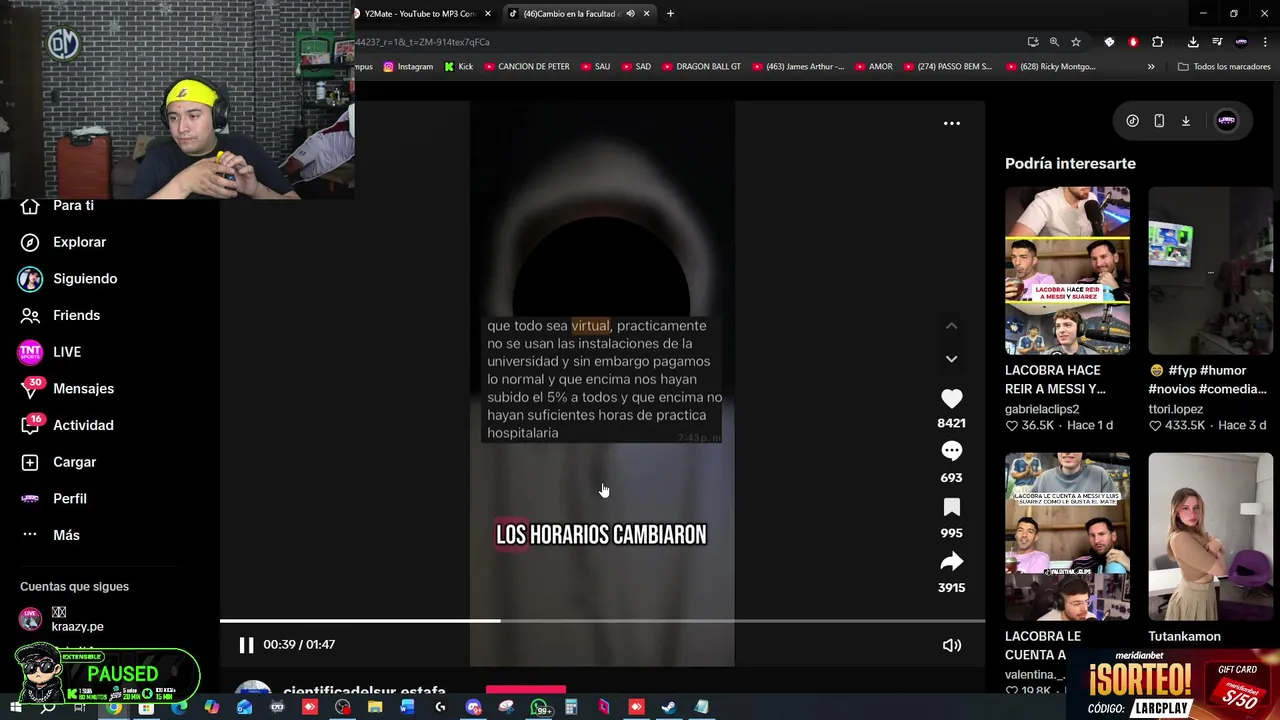Open the Explorar page
1280x720 pixels.
pos(64,242)
